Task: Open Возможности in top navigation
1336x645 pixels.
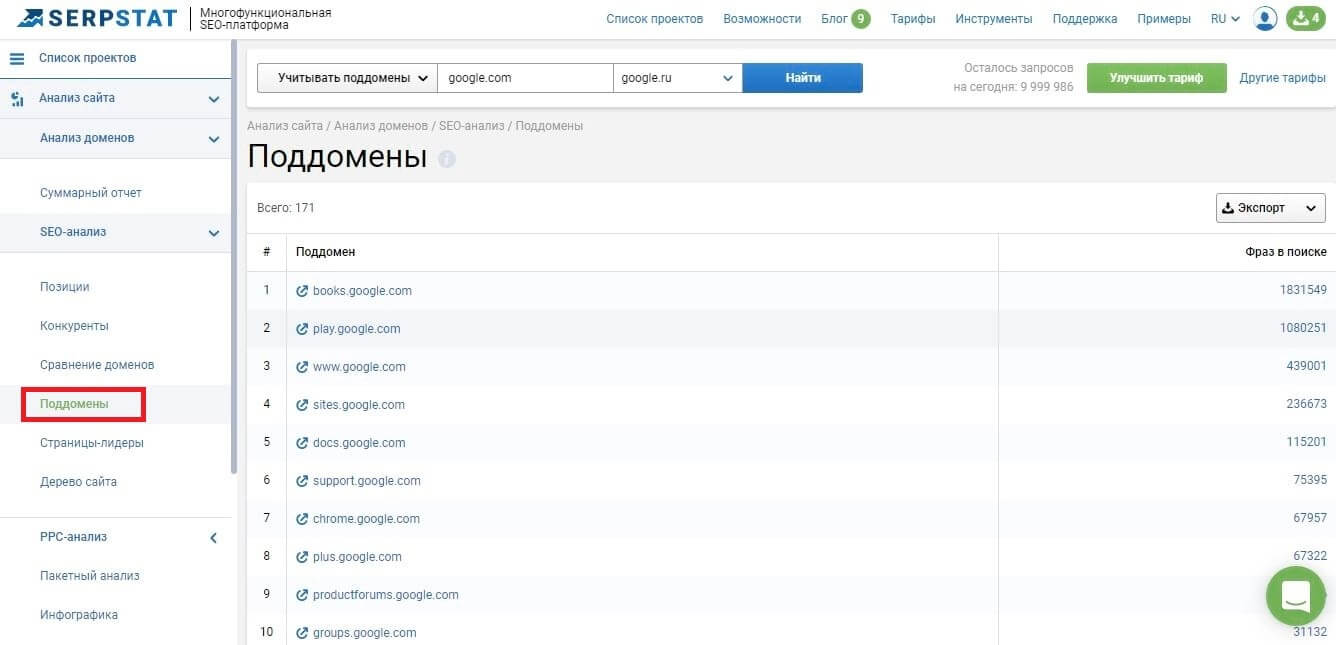Action: coord(762,19)
